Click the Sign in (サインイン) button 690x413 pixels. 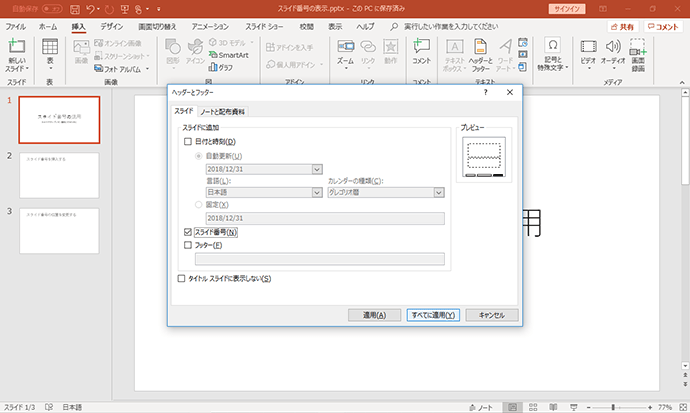click(567, 9)
